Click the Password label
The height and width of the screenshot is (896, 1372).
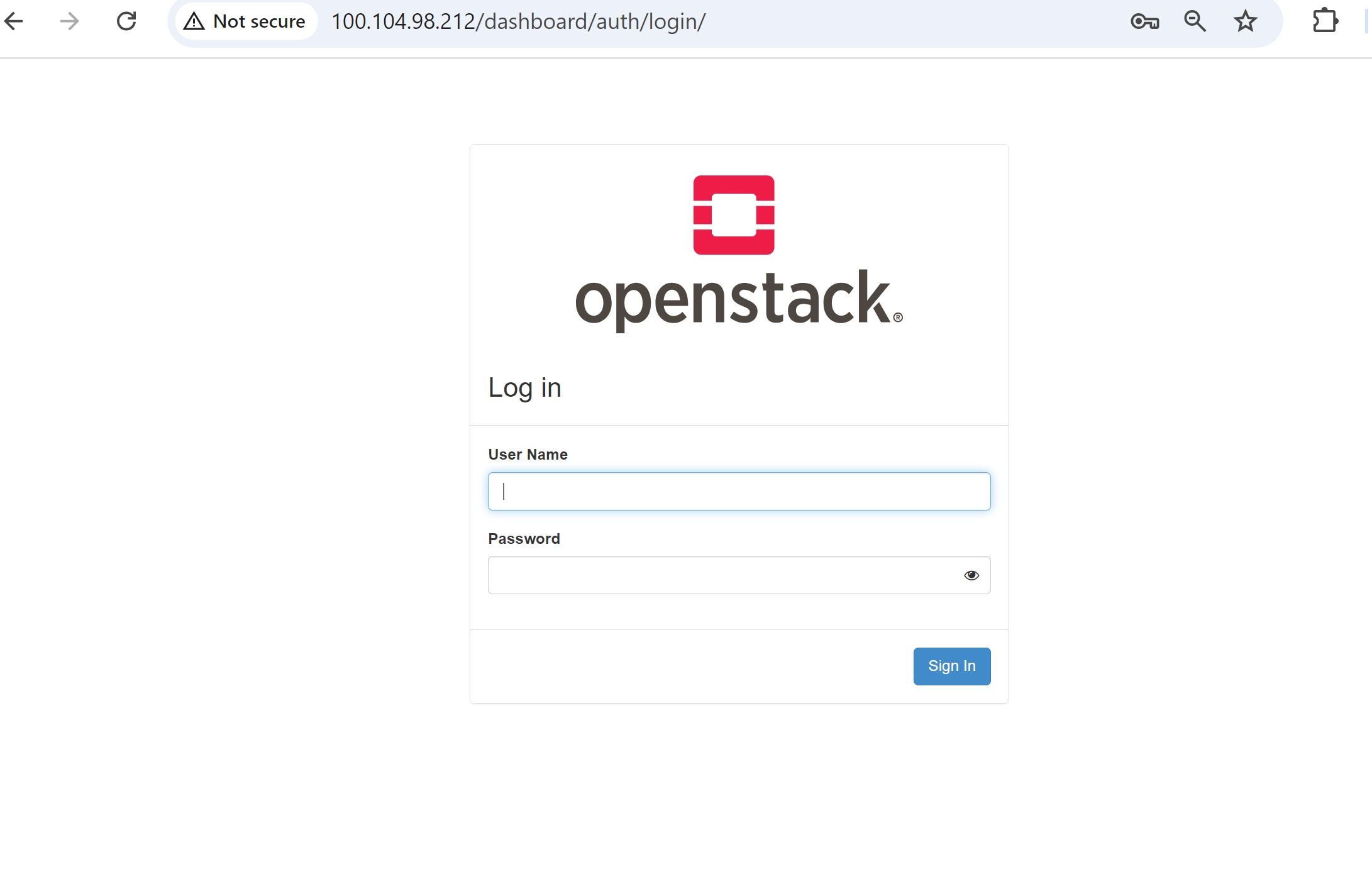click(x=524, y=538)
